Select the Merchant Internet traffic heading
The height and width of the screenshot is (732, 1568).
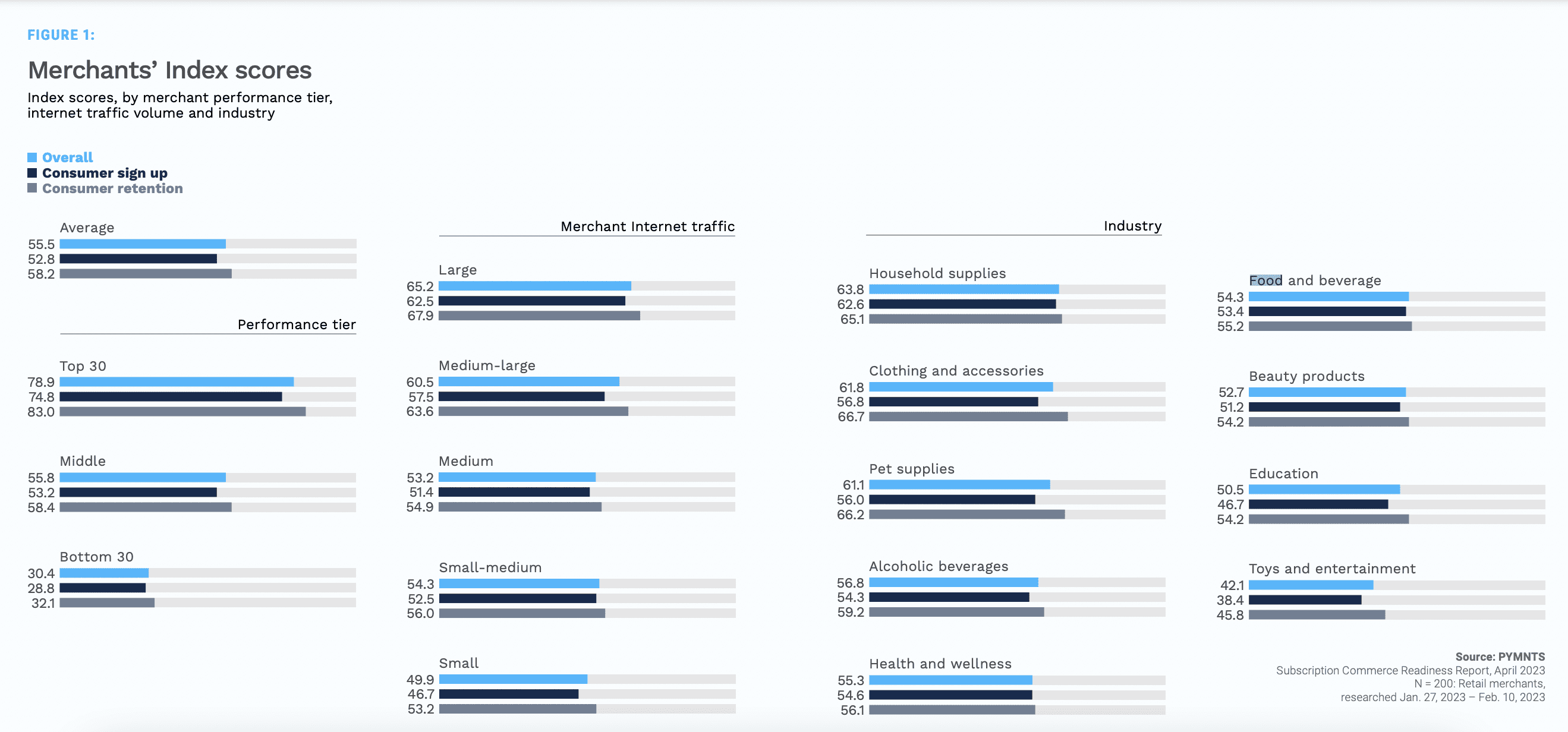647,226
